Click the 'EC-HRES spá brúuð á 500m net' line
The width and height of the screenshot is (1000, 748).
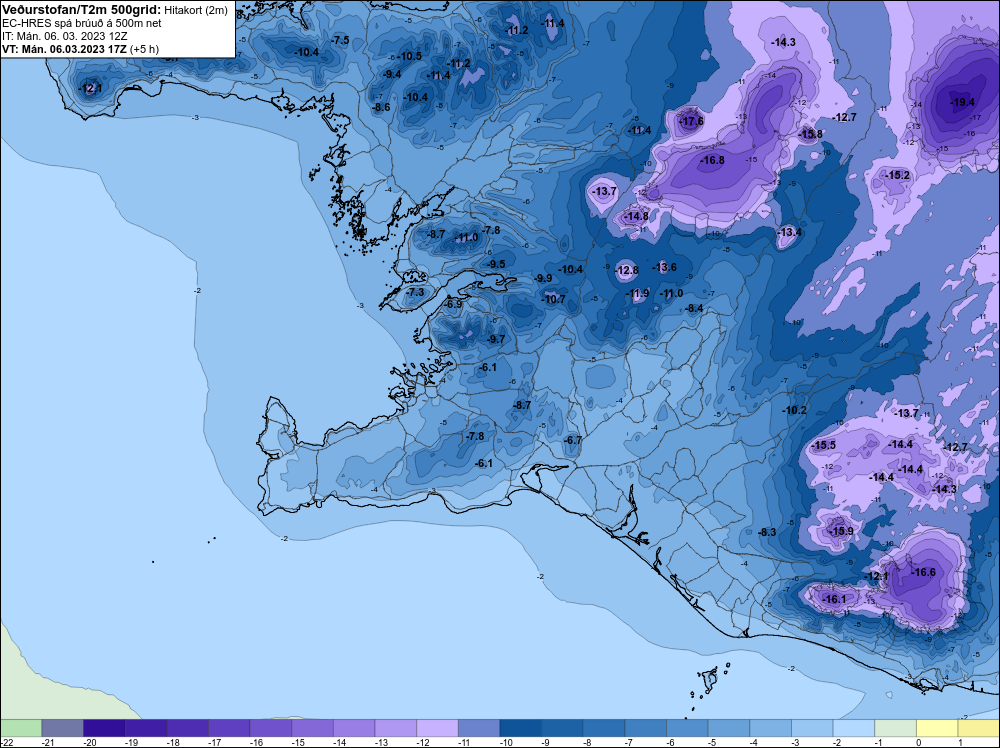coord(82,23)
